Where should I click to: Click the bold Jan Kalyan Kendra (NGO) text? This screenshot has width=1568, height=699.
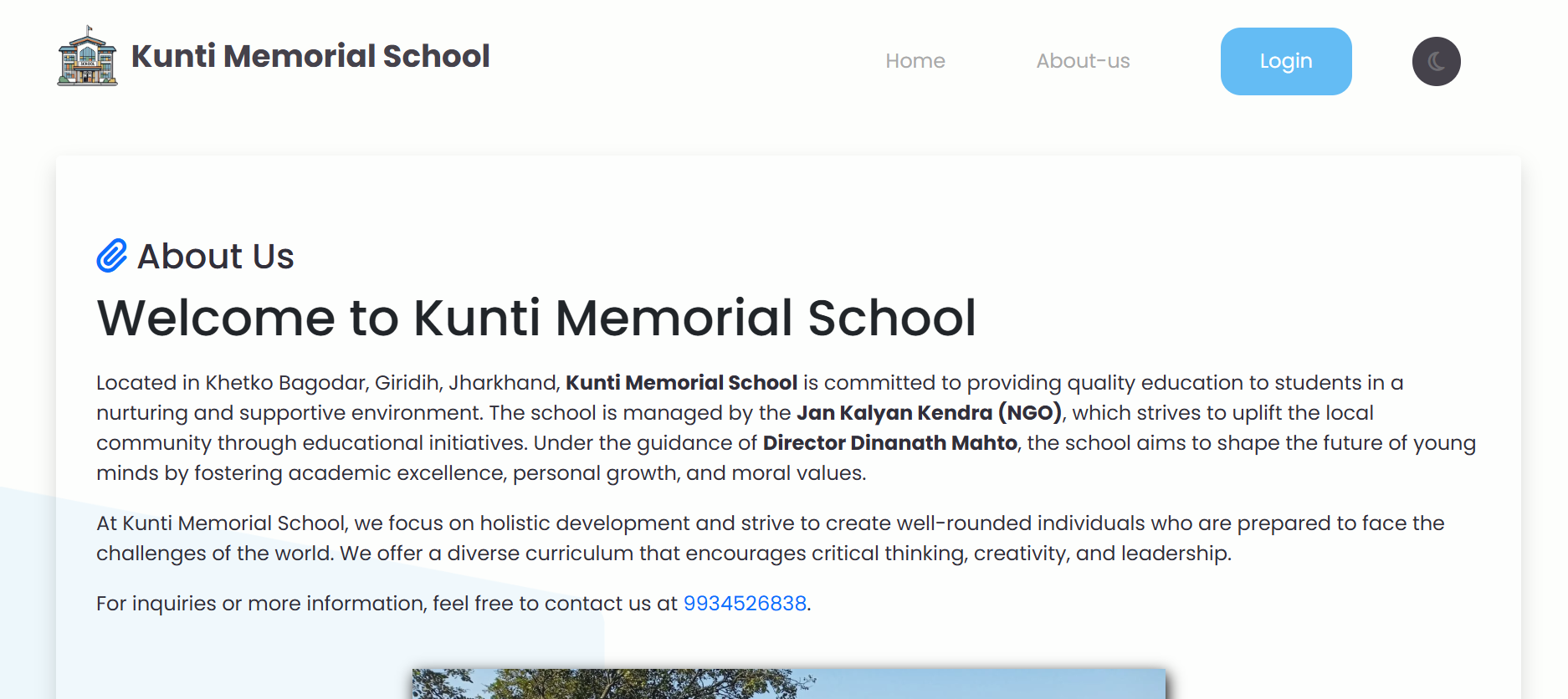click(x=929, y=412)
